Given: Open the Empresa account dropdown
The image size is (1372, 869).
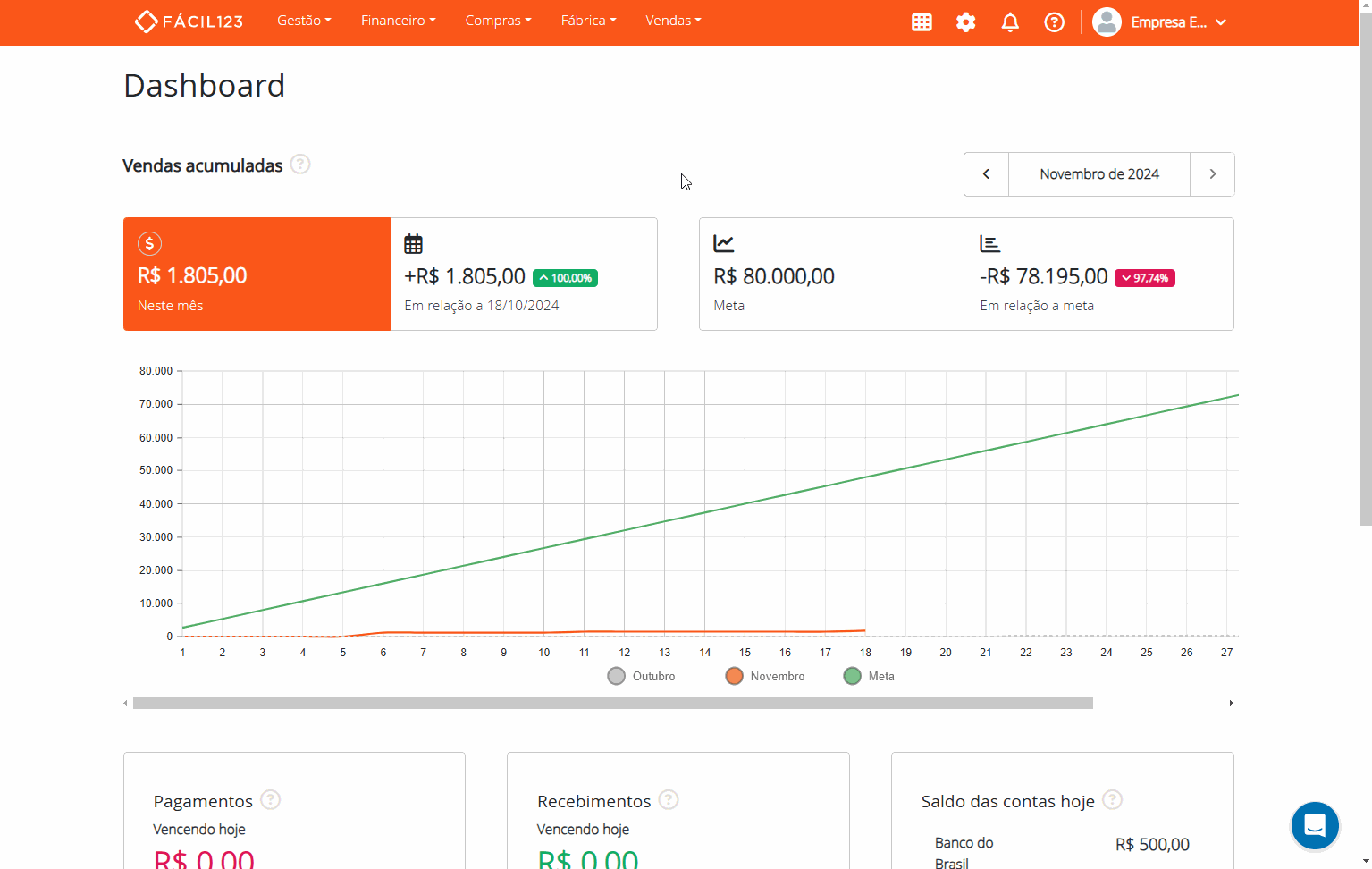Looking at the screenshot, I should [x=1160, y=22].
